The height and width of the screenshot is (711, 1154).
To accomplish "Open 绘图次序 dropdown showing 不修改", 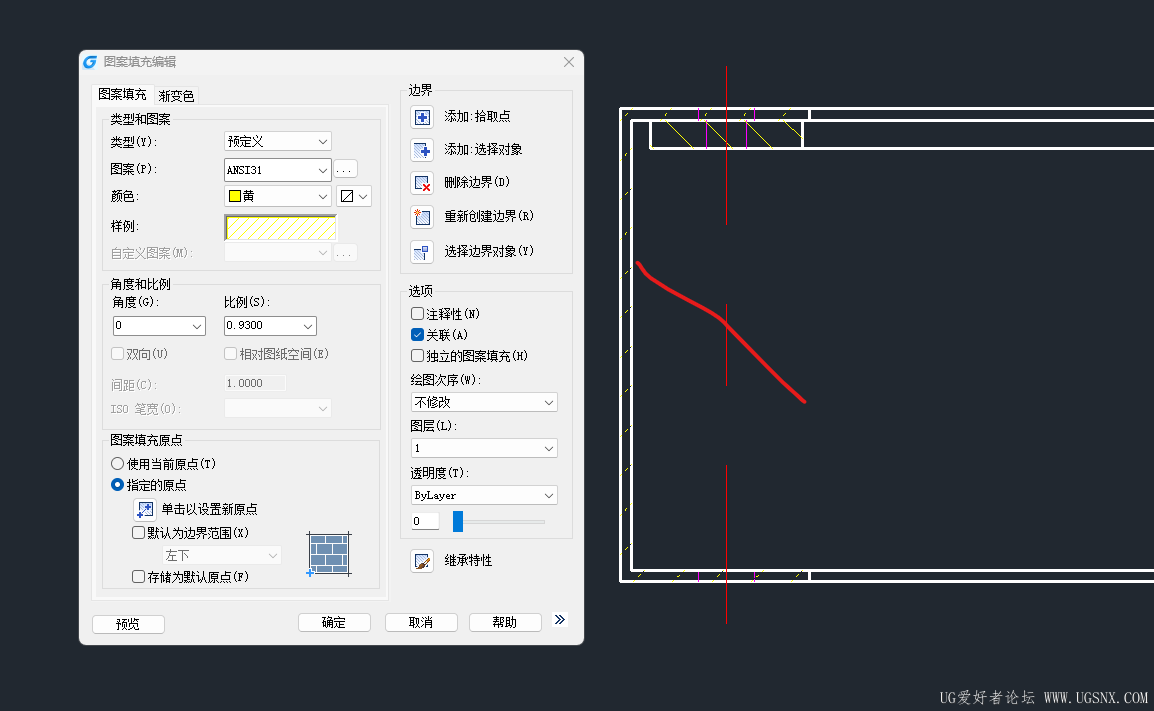I will [484, 402].
